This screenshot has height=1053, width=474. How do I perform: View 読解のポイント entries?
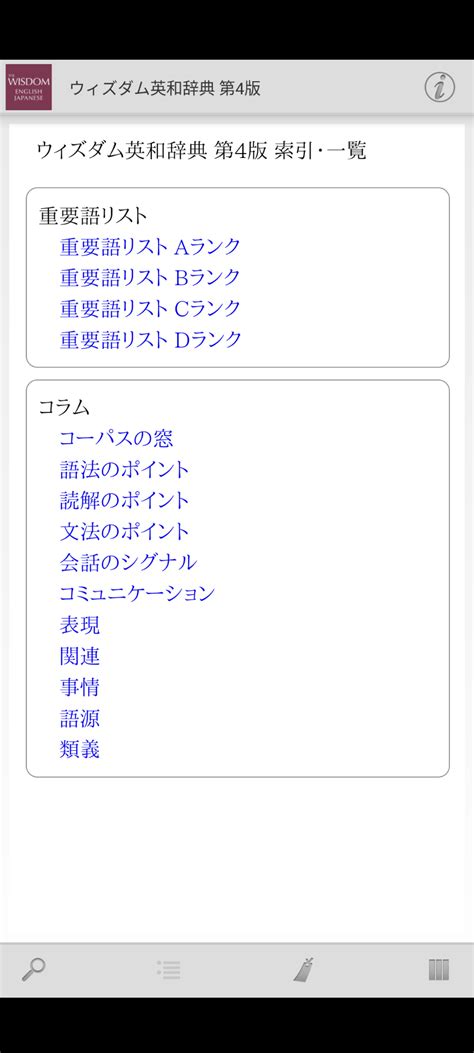pyautogui.click(x=125, y=500)
